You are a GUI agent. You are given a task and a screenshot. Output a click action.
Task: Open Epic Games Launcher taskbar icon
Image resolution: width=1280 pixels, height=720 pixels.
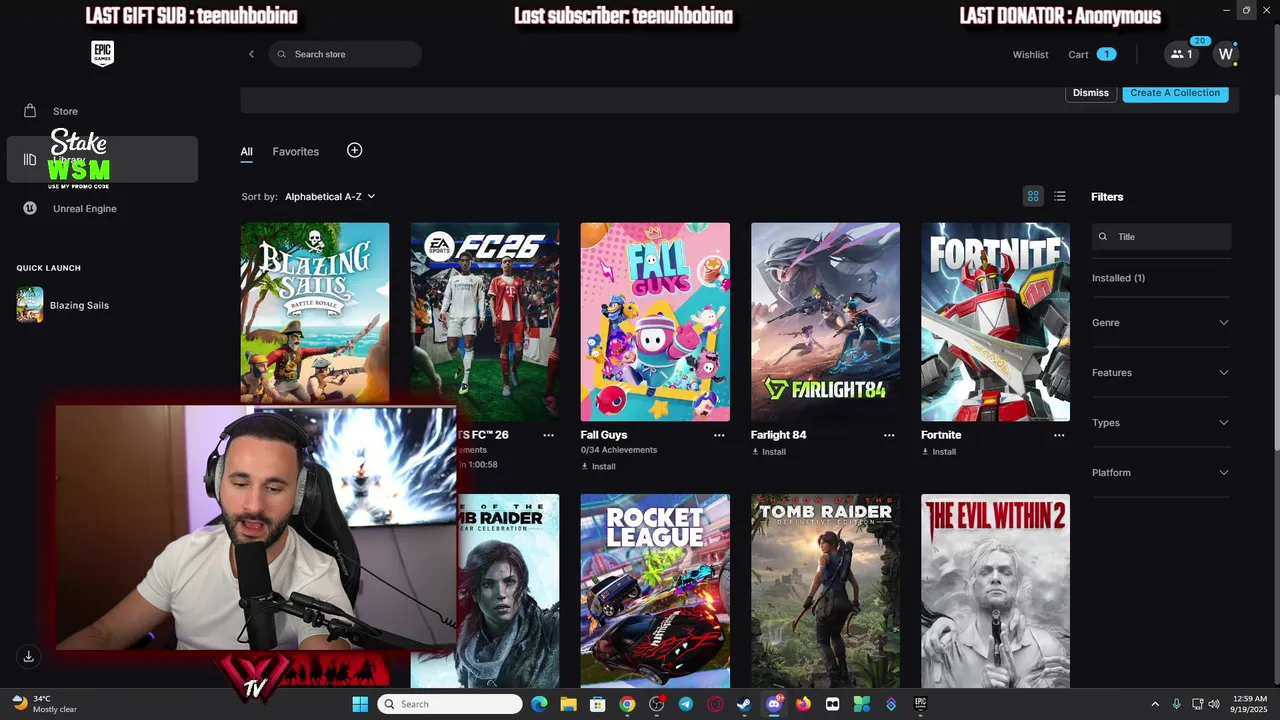tap(920, 704)
